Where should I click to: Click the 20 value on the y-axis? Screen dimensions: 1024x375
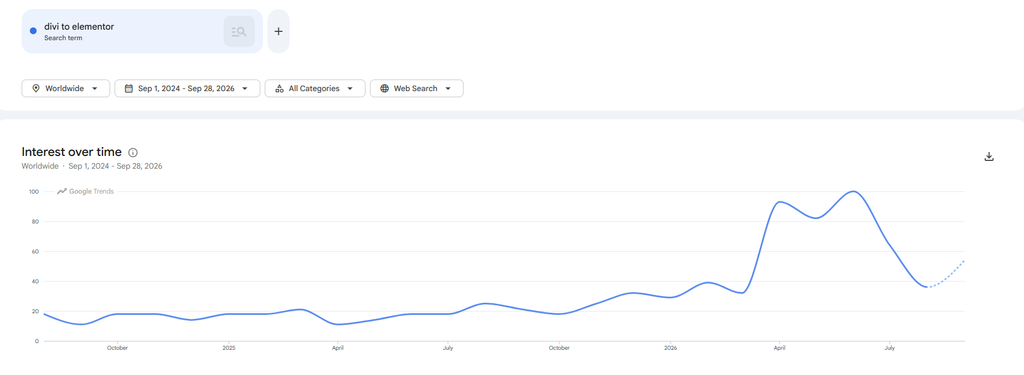(35, 311)
